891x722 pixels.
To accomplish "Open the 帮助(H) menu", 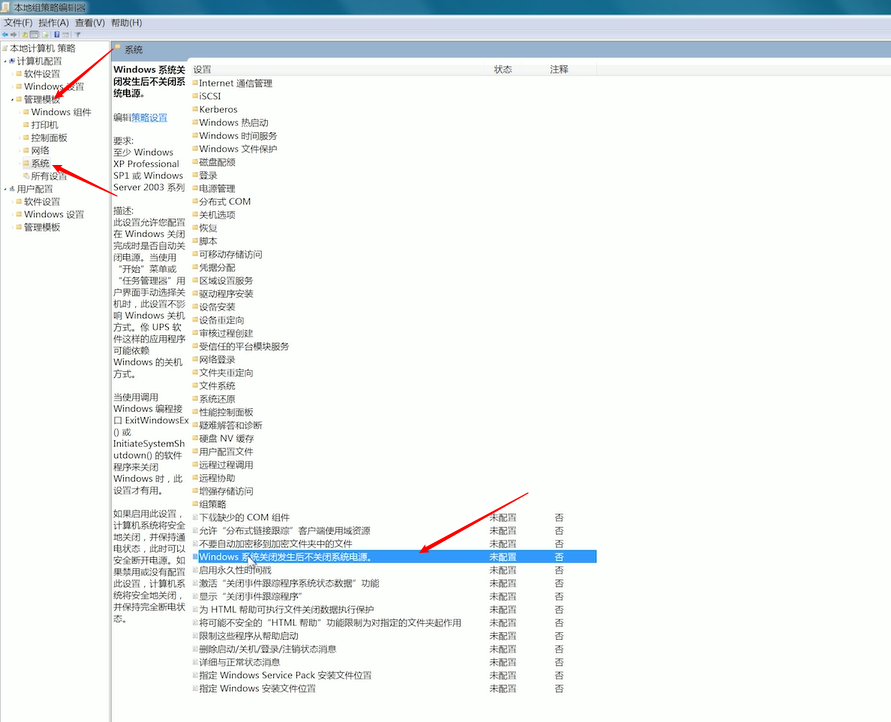I will click(x=126, y=23).
